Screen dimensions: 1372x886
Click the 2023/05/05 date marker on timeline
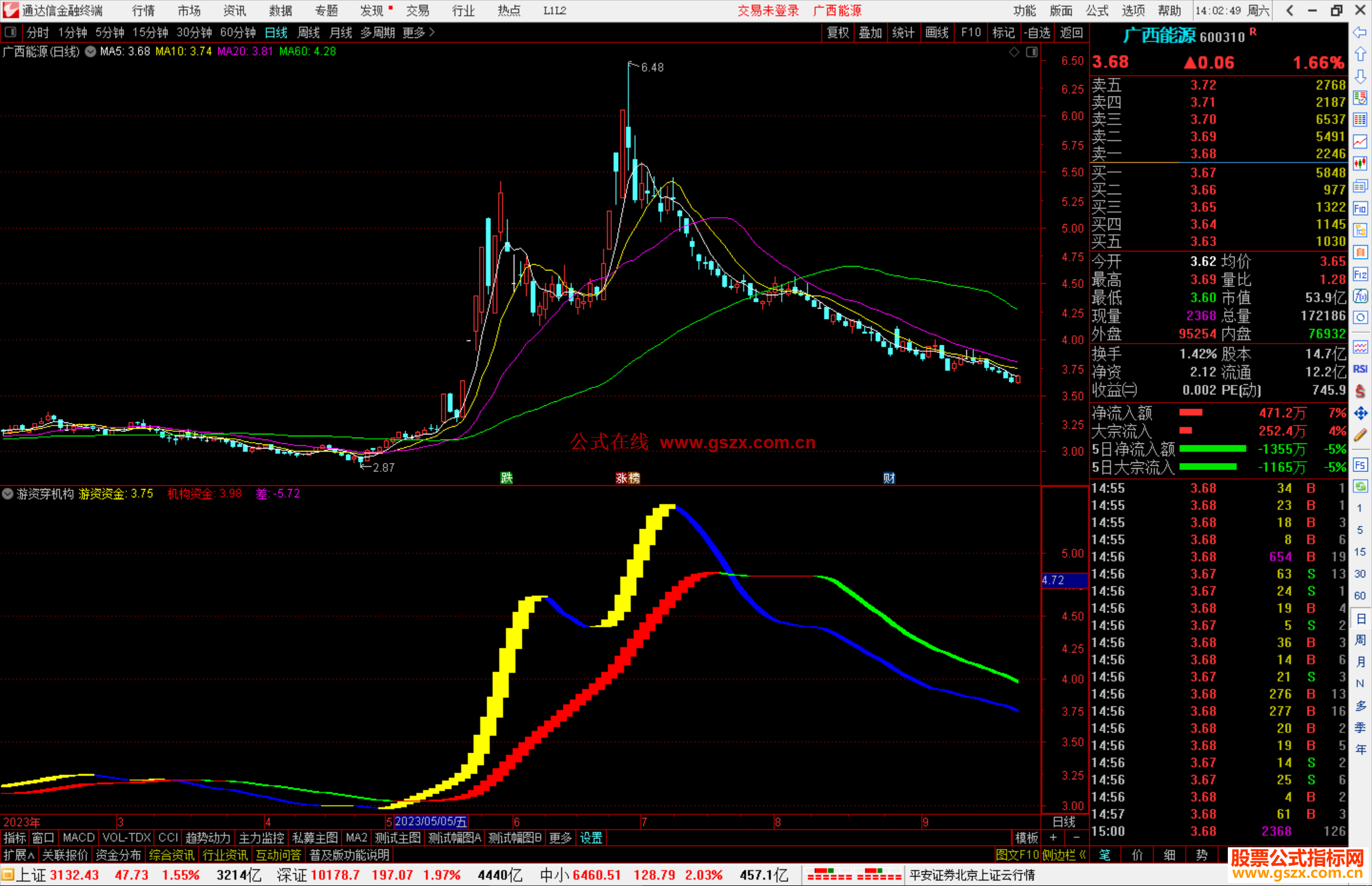pos(431,822)
